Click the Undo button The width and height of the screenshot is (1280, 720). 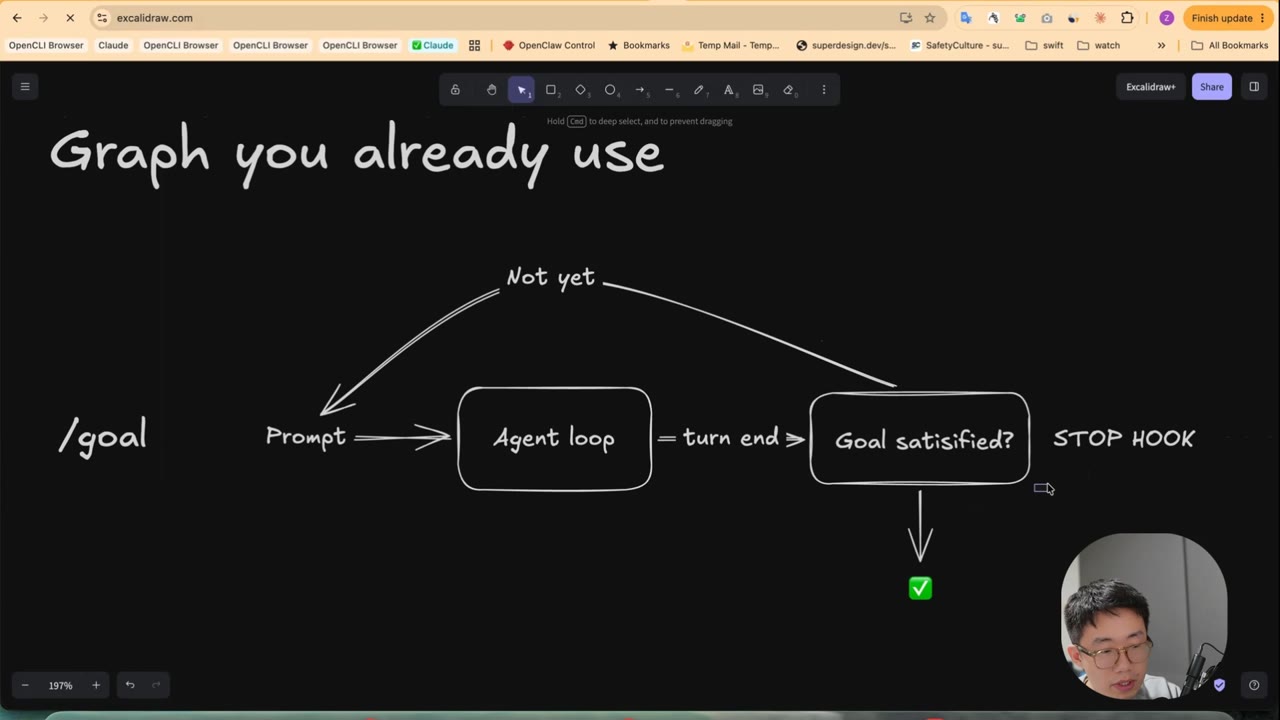(130, 685)
